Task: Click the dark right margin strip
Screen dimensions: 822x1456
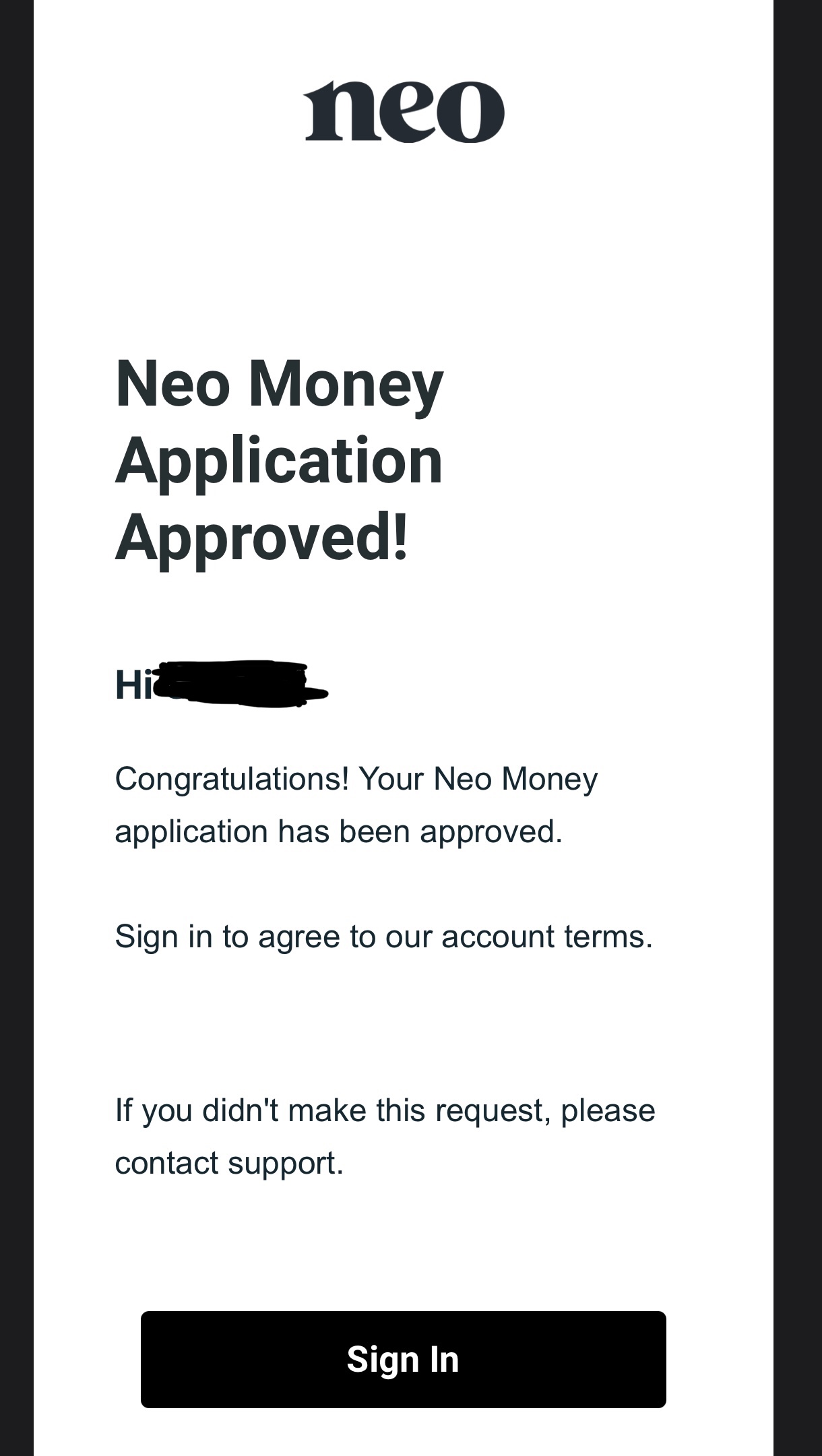Action: click(x=798, y=728)
